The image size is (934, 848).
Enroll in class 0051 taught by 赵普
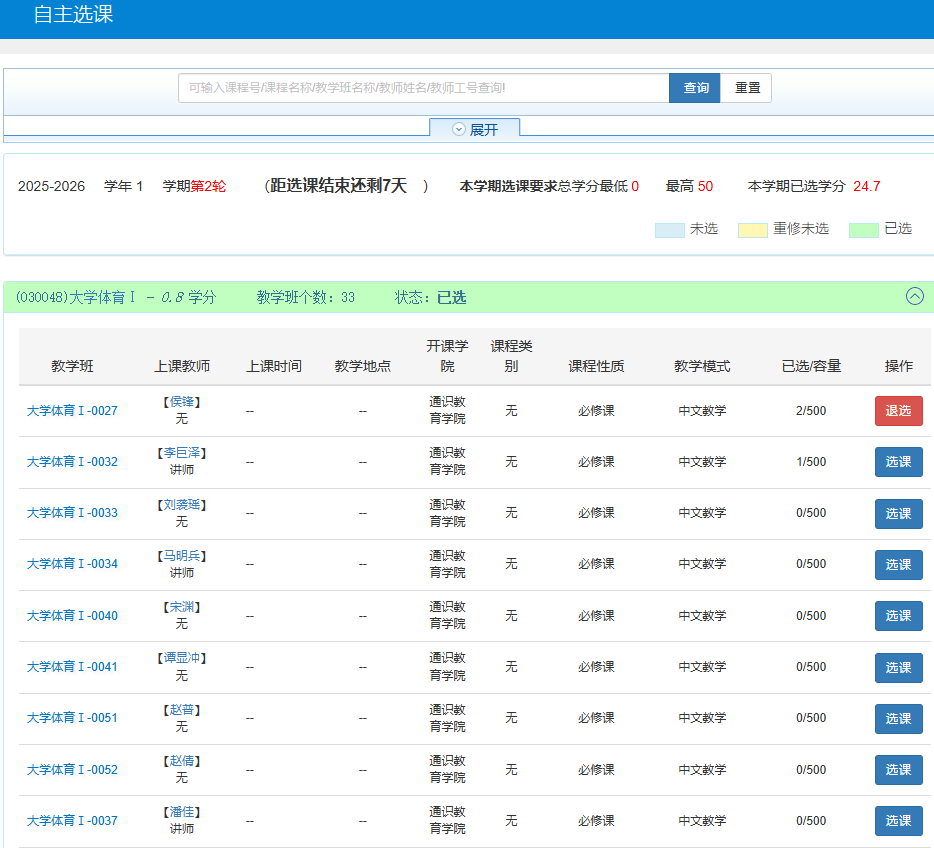pyautogui.click(x=898, y=718)
